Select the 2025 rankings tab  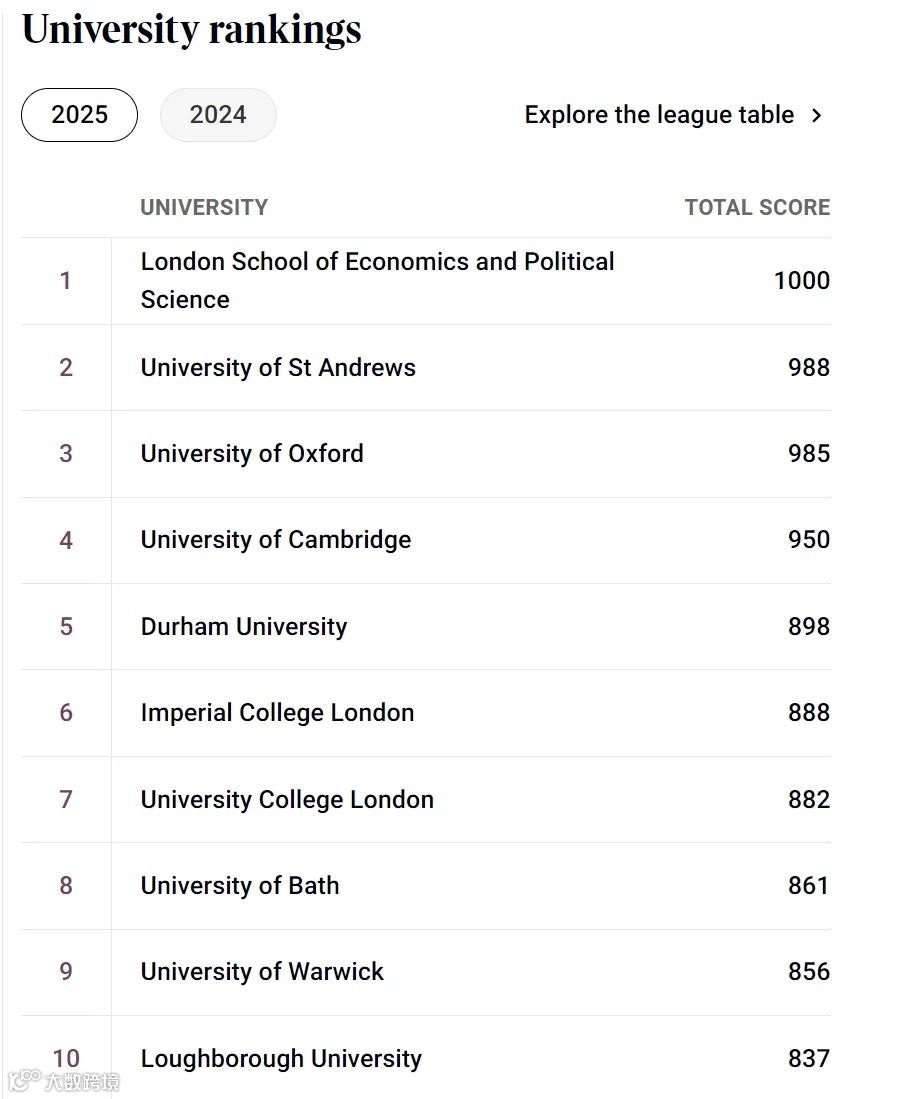(x=79, y=115)
